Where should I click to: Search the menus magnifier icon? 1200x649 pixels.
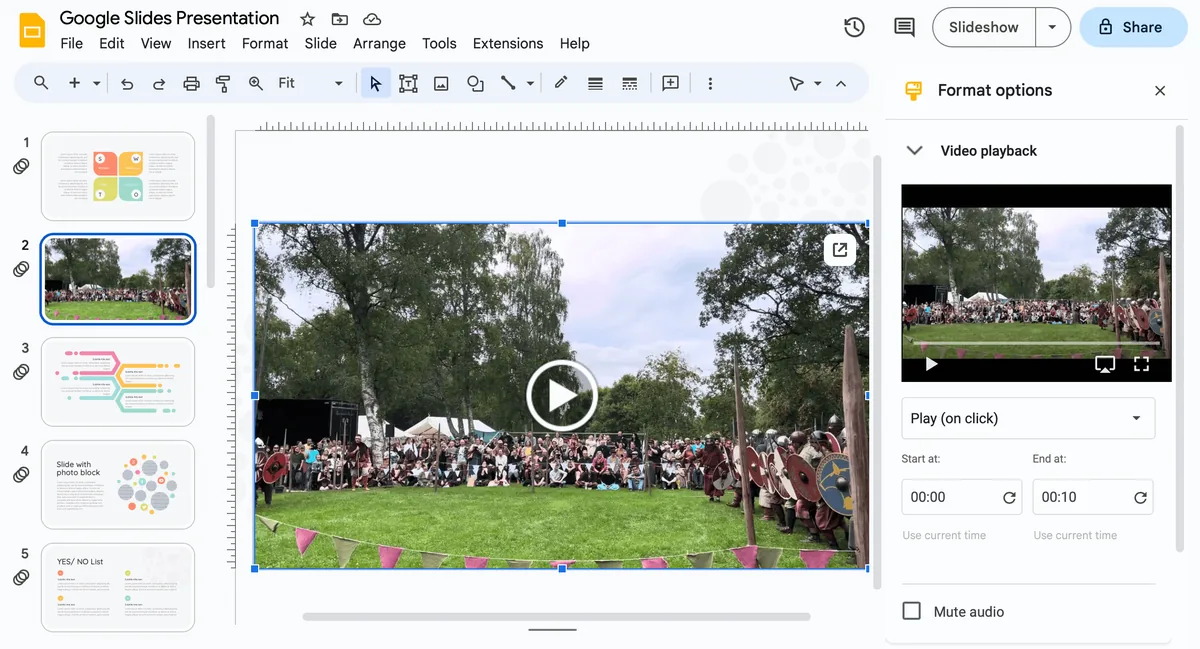(x=41, y=83)
